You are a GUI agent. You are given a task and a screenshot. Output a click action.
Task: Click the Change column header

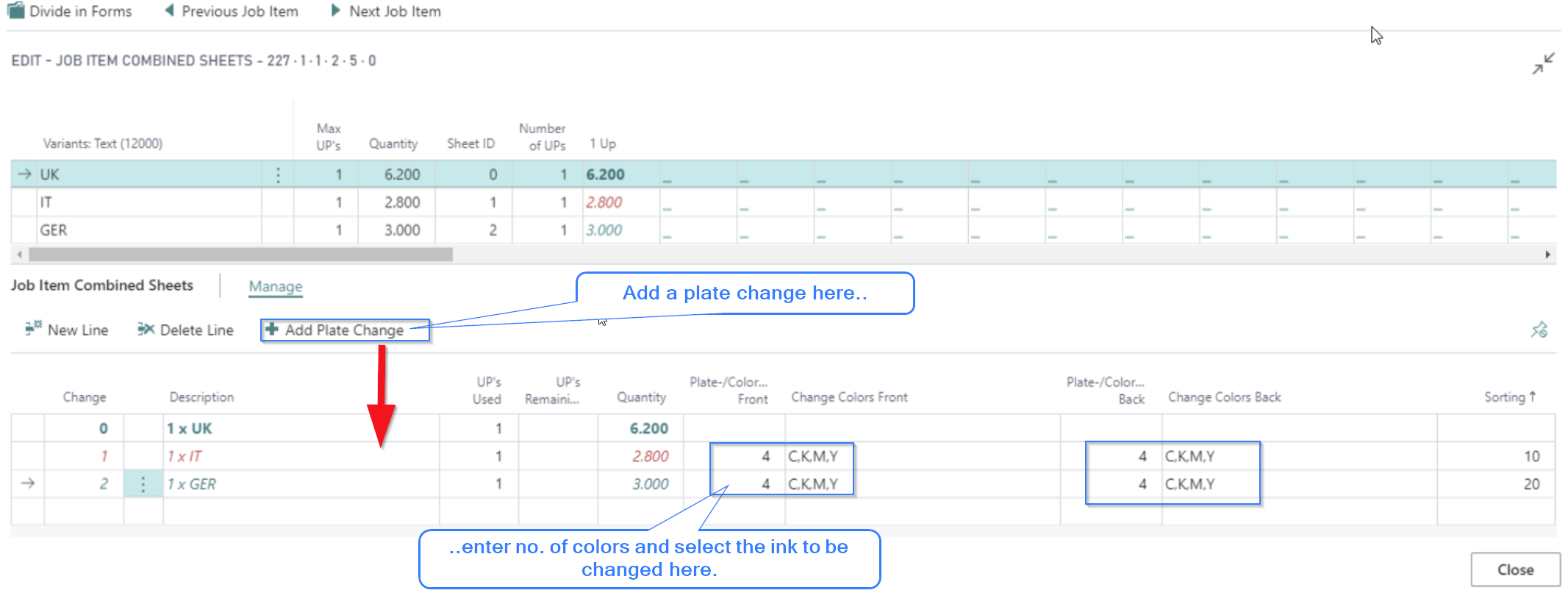tap(85, 397)
